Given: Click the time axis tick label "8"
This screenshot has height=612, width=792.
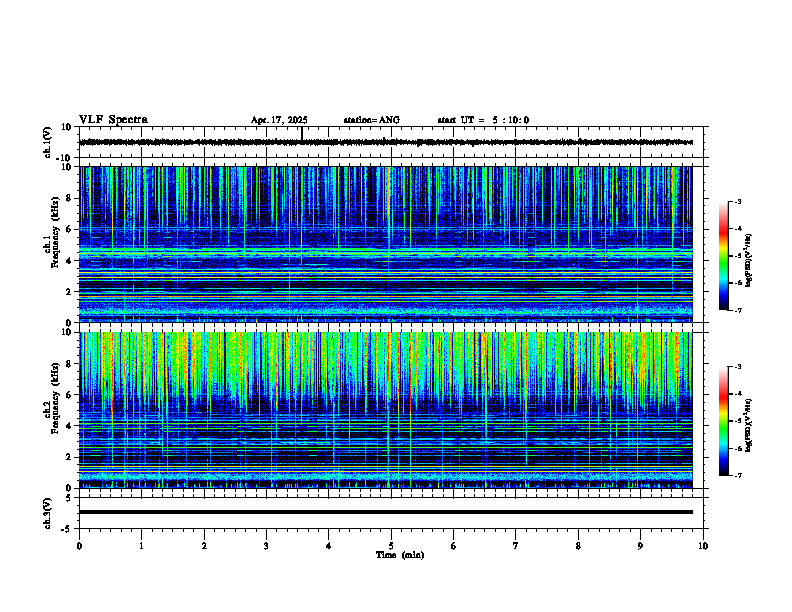Looking at the screenshot, I should click(578, 546).
